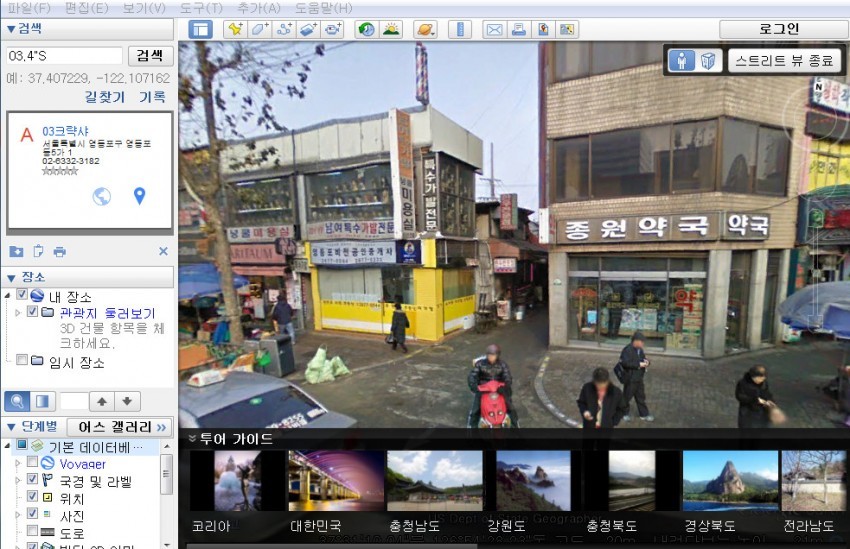850x549 pixels.
Task: Open the 길찾기 directions link
Action: (105, 97)
